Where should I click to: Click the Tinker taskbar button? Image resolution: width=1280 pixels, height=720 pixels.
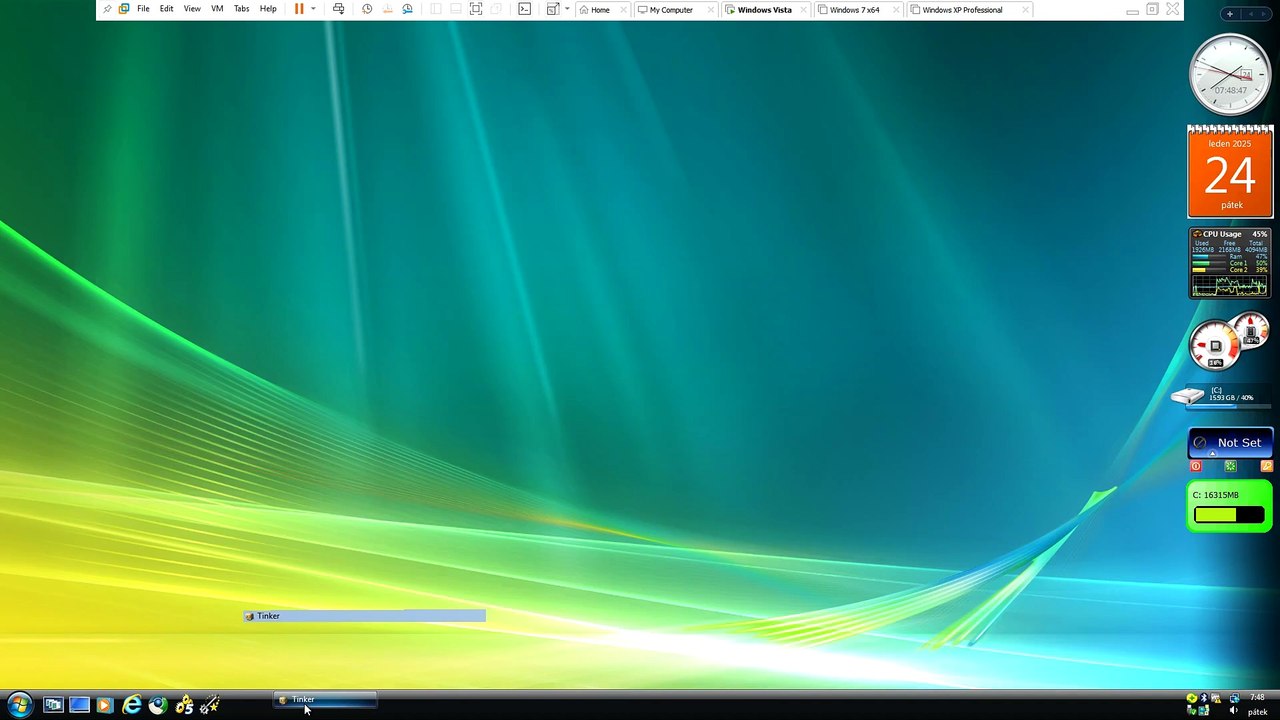pyautogui.click(x=326, y=700)
